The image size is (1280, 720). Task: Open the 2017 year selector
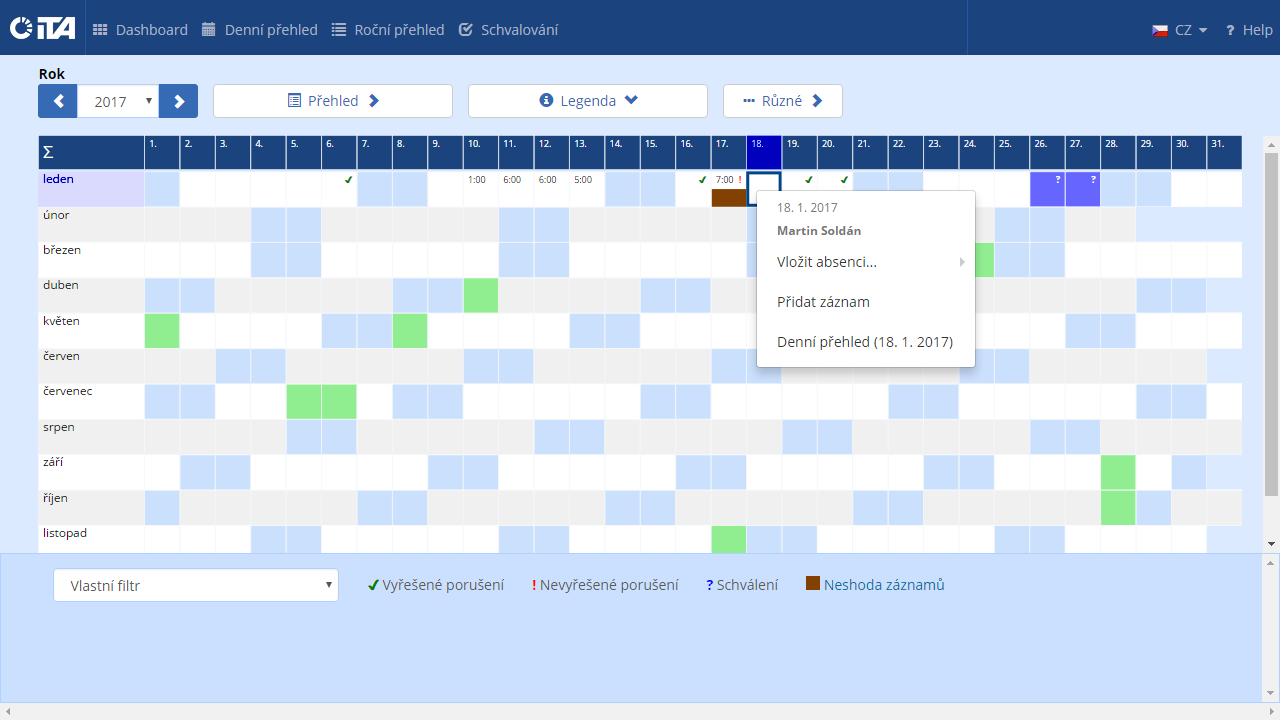click(118, 101)
